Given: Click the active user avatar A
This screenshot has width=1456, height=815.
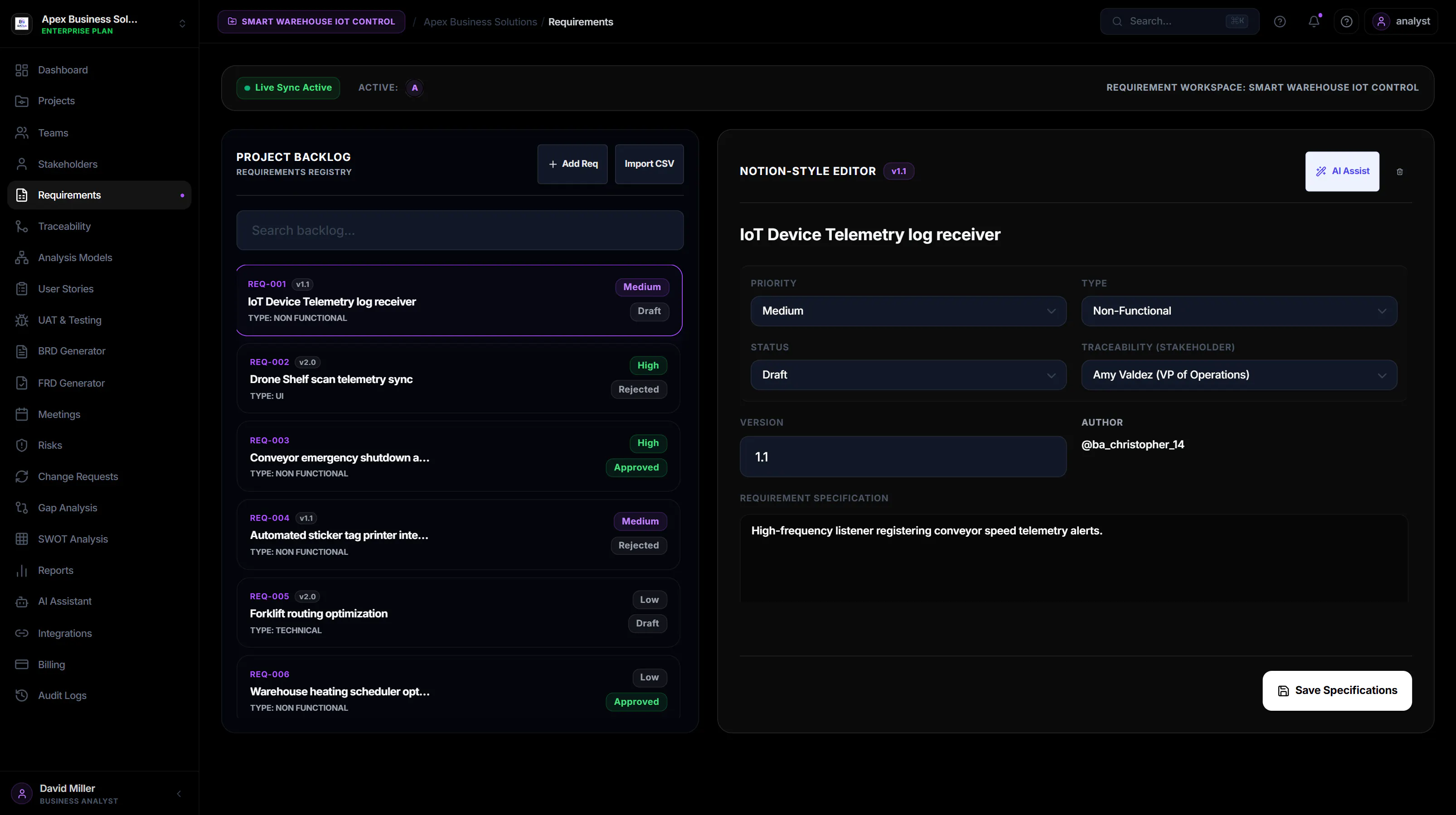Looking at the screenshot, I should 414,87.
